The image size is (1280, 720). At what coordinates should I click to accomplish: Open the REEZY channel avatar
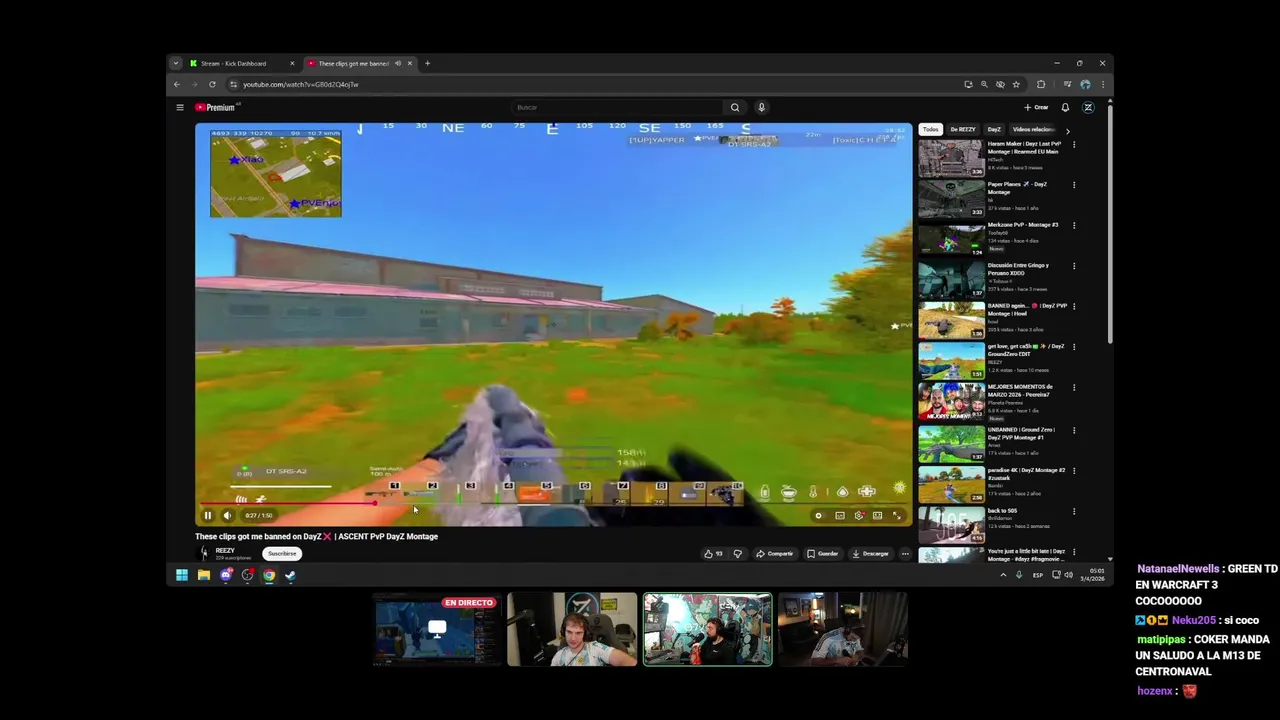(x=204, y=553)
